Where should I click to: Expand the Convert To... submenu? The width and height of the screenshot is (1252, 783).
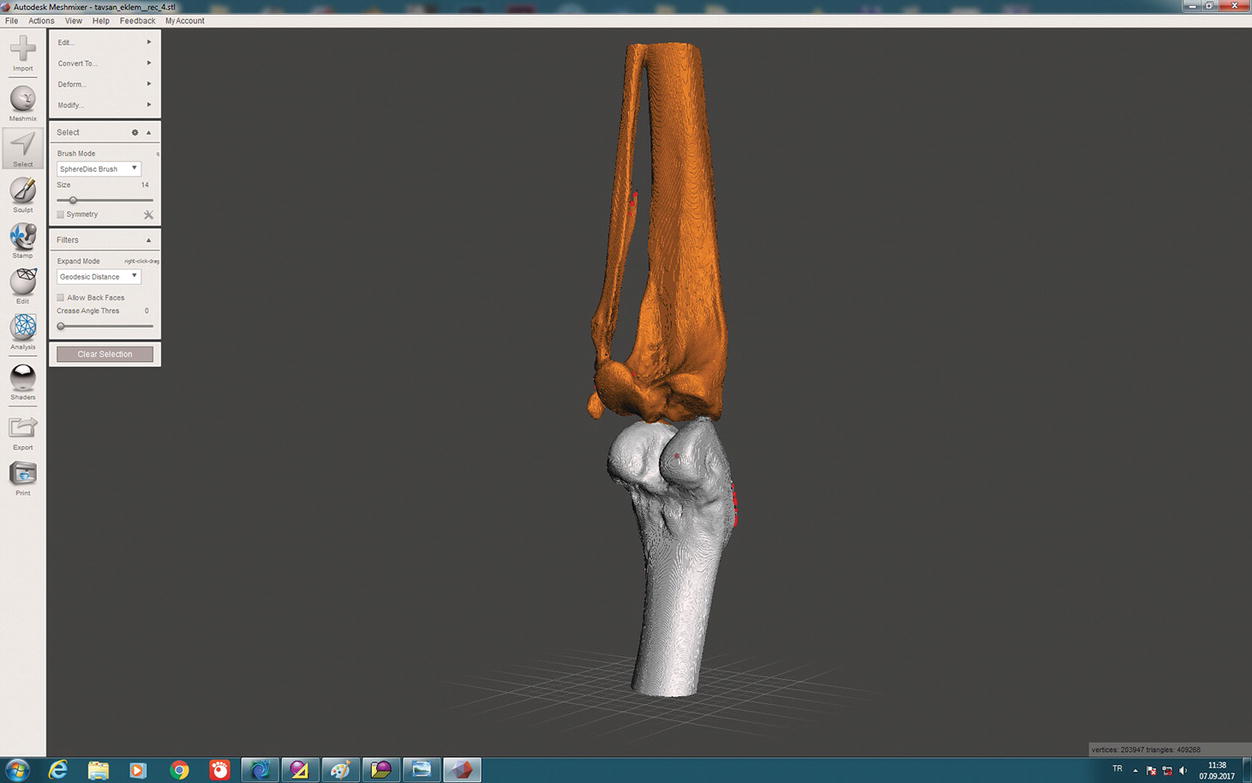point(105,63)
